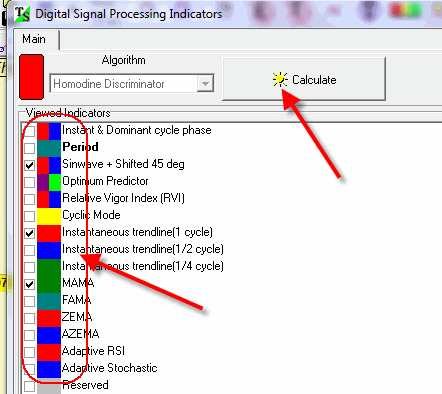
Task: Enable Instant & Dominant cycle phase checkbox
Action: tap(29, 131)
